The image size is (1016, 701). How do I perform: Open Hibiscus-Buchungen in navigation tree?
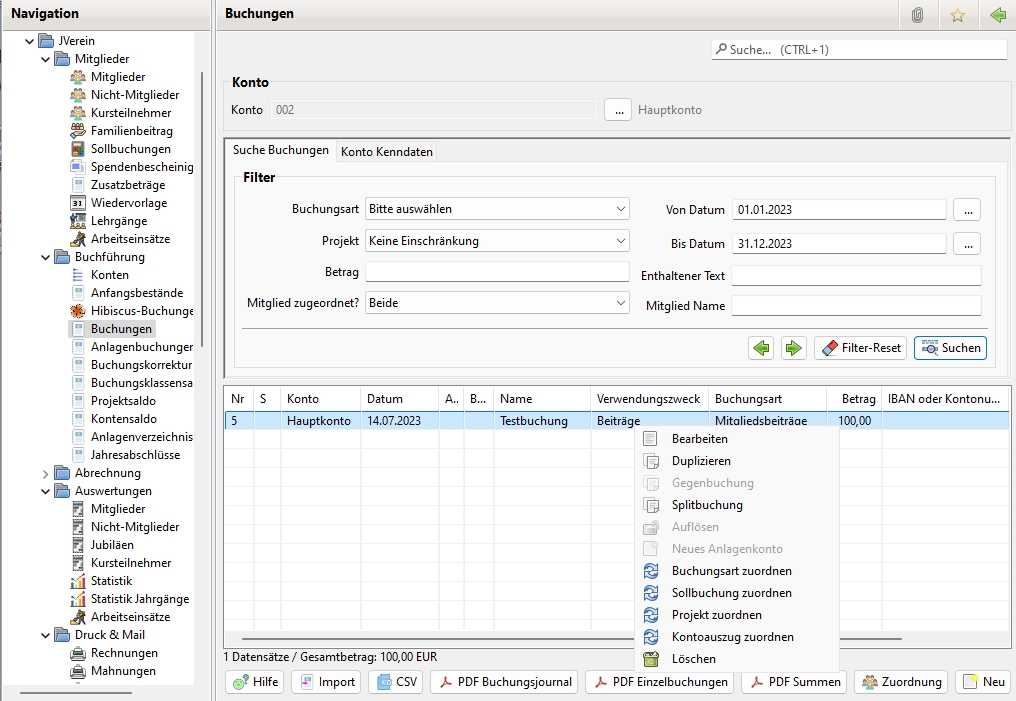tap(141, 311)
